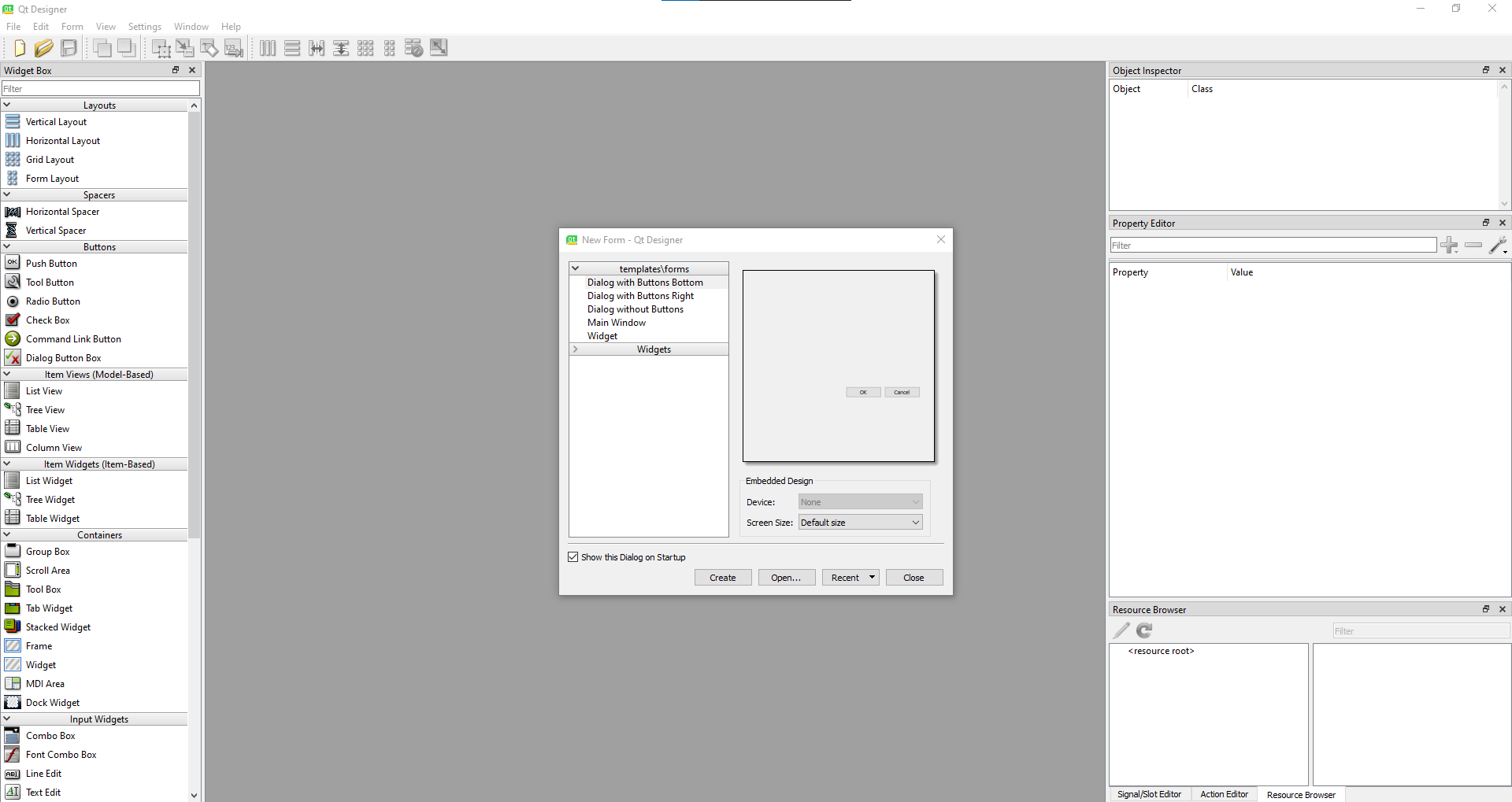This screenshot has height=802, width=1512.
Task: Switch to the Action Editor tab
Action: (1224, 794)
